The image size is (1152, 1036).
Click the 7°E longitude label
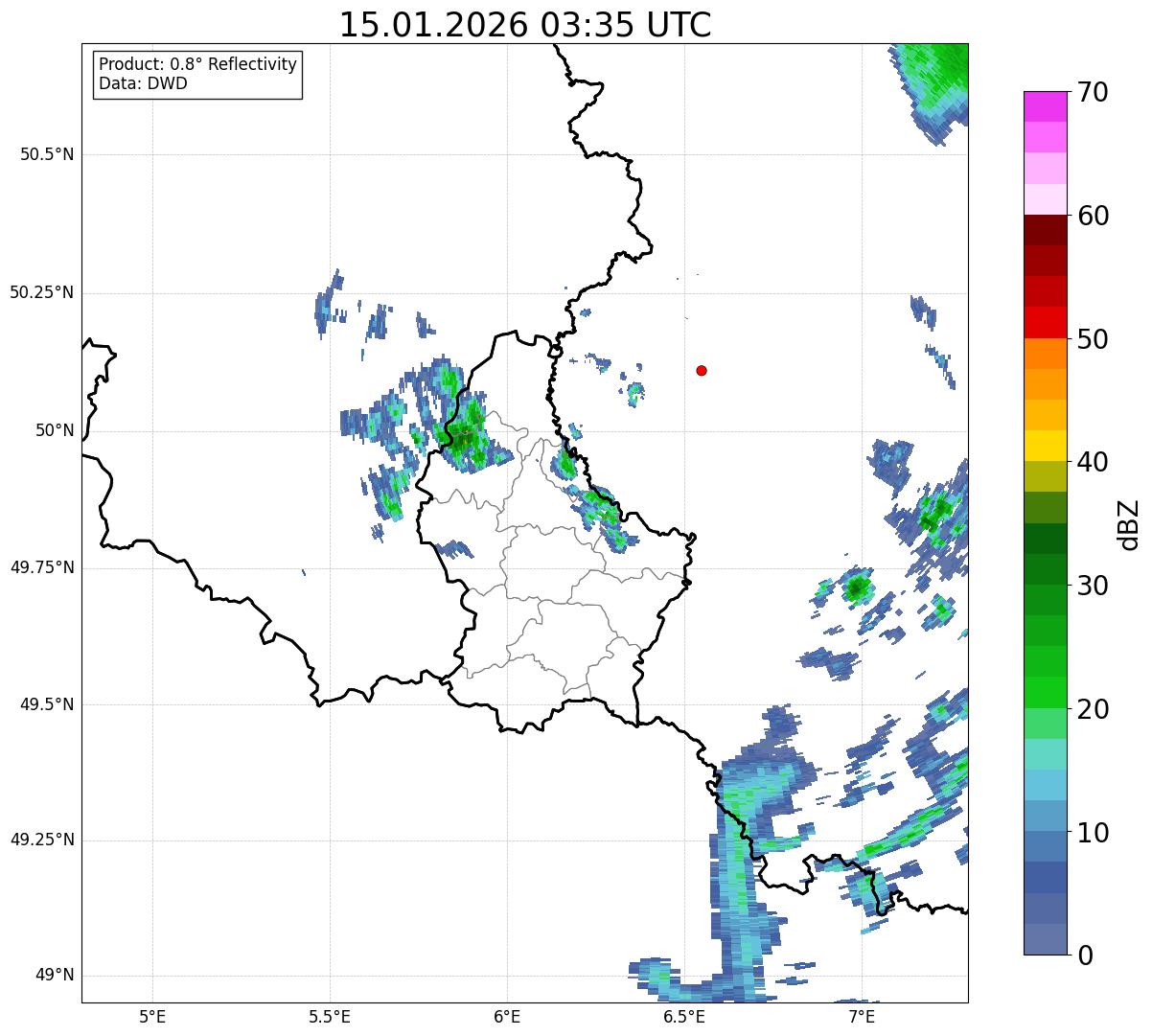862,1016
